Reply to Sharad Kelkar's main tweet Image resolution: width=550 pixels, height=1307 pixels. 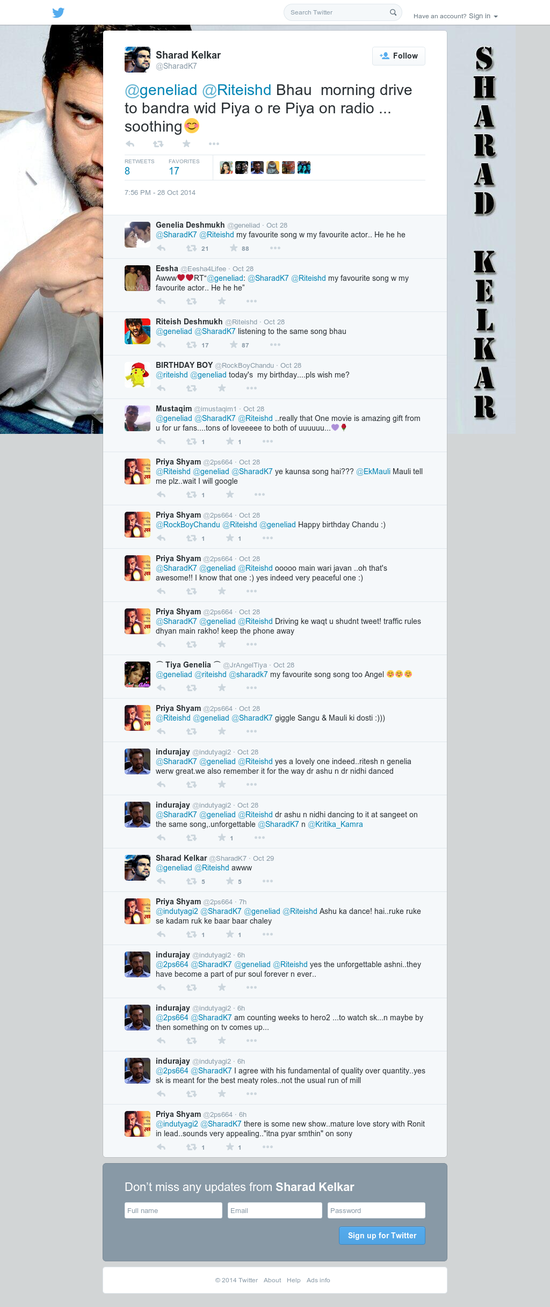point(130,144)
